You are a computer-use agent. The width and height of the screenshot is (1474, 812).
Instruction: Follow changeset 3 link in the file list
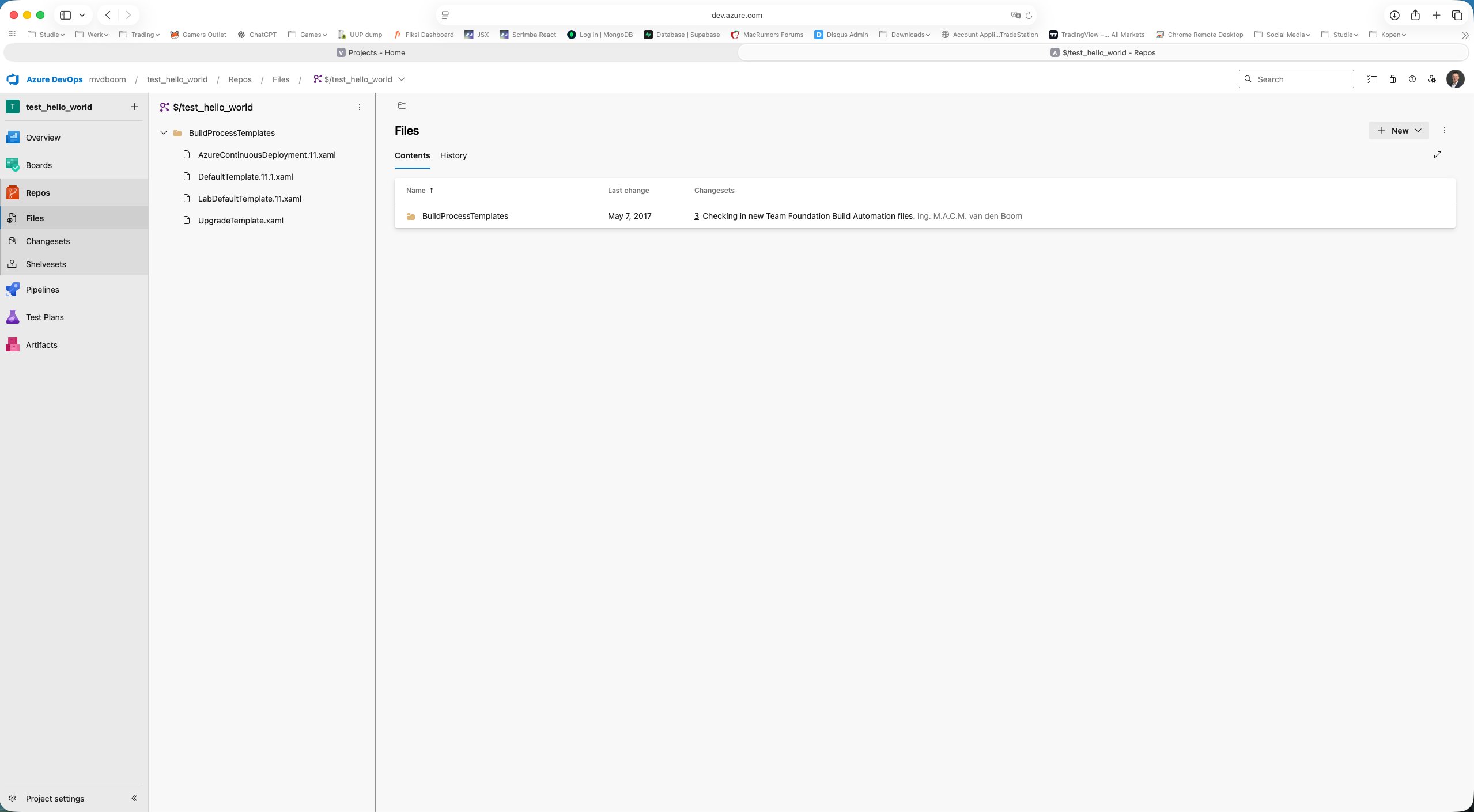(x=696, y=216)
